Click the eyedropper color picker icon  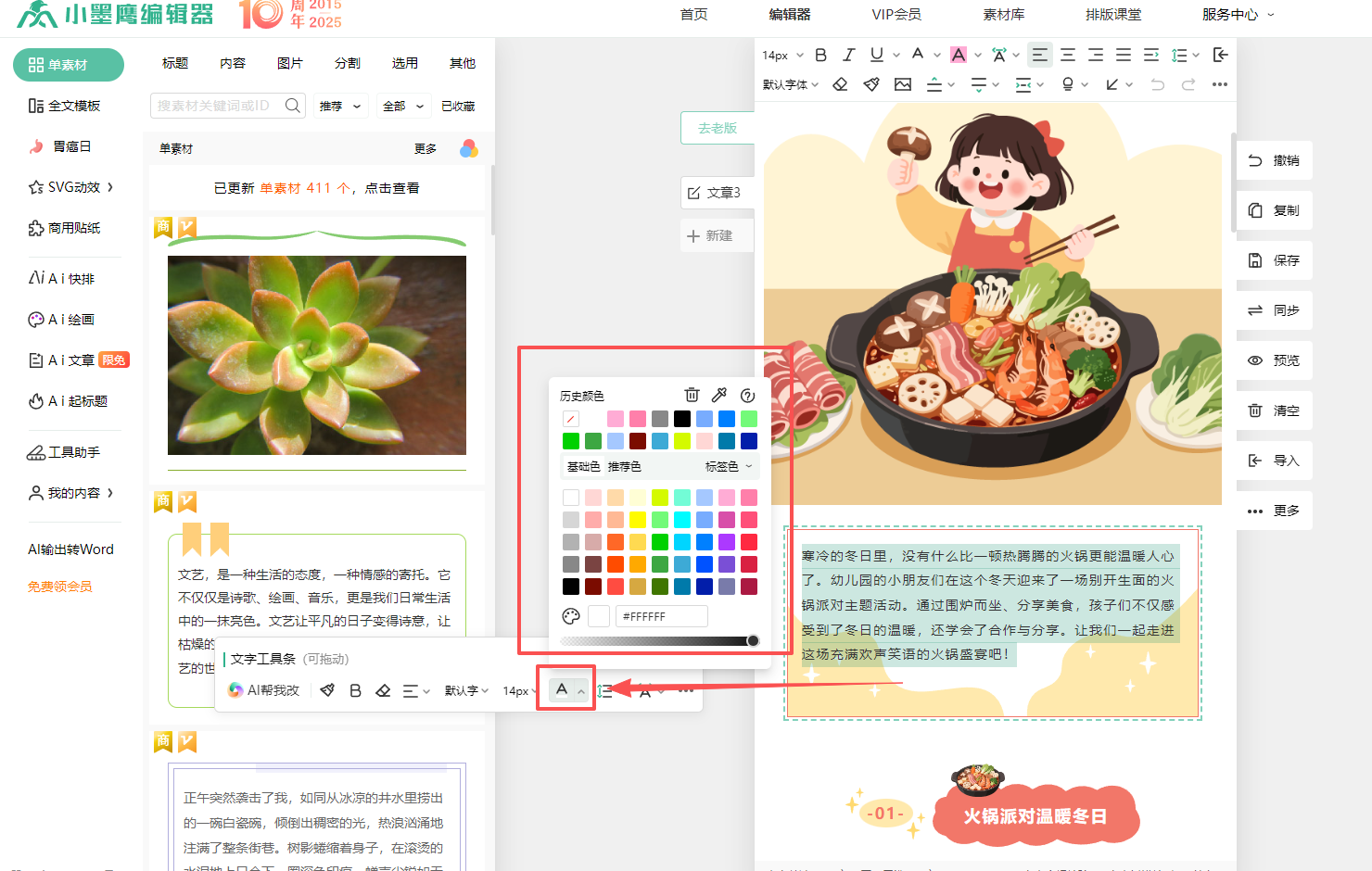(x=719, y=396)
